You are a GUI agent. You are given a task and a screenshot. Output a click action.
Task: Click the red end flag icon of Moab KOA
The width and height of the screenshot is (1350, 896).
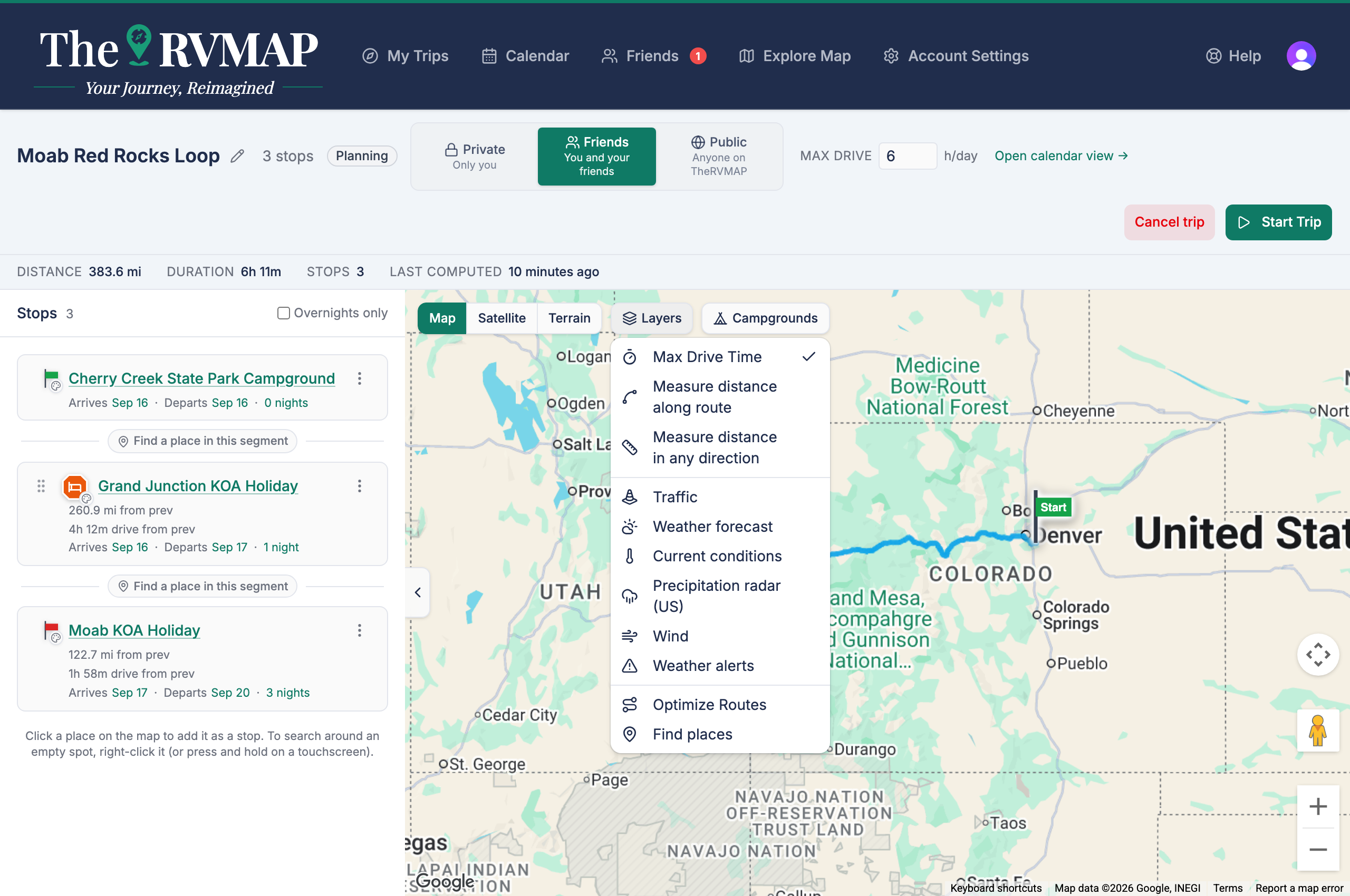[52, 631]
